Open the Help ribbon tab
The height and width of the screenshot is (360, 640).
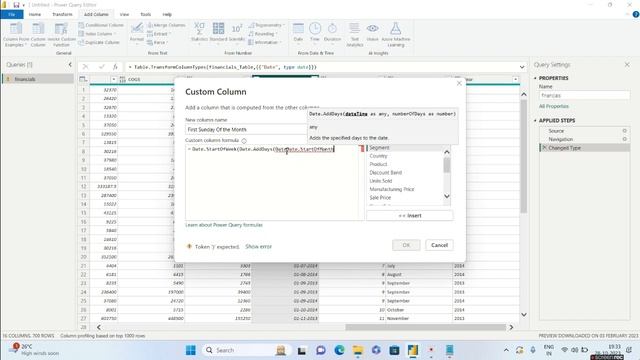coord(167,14)
